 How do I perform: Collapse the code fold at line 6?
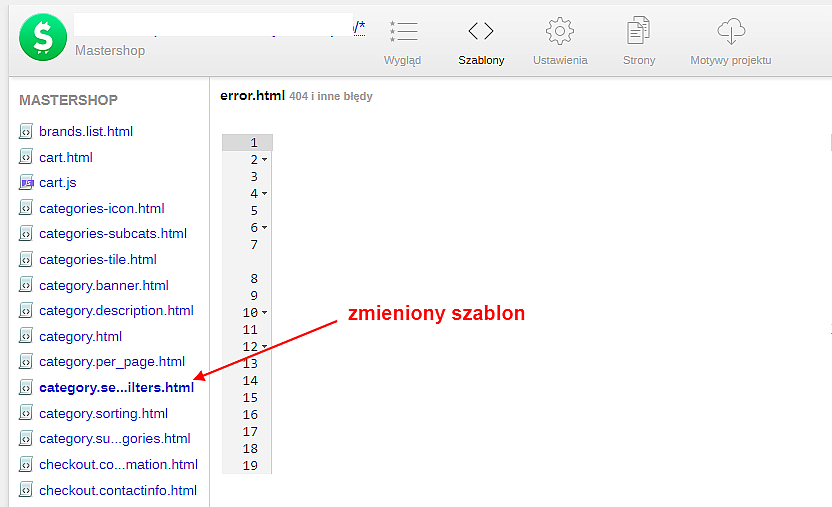click(264, 228)
